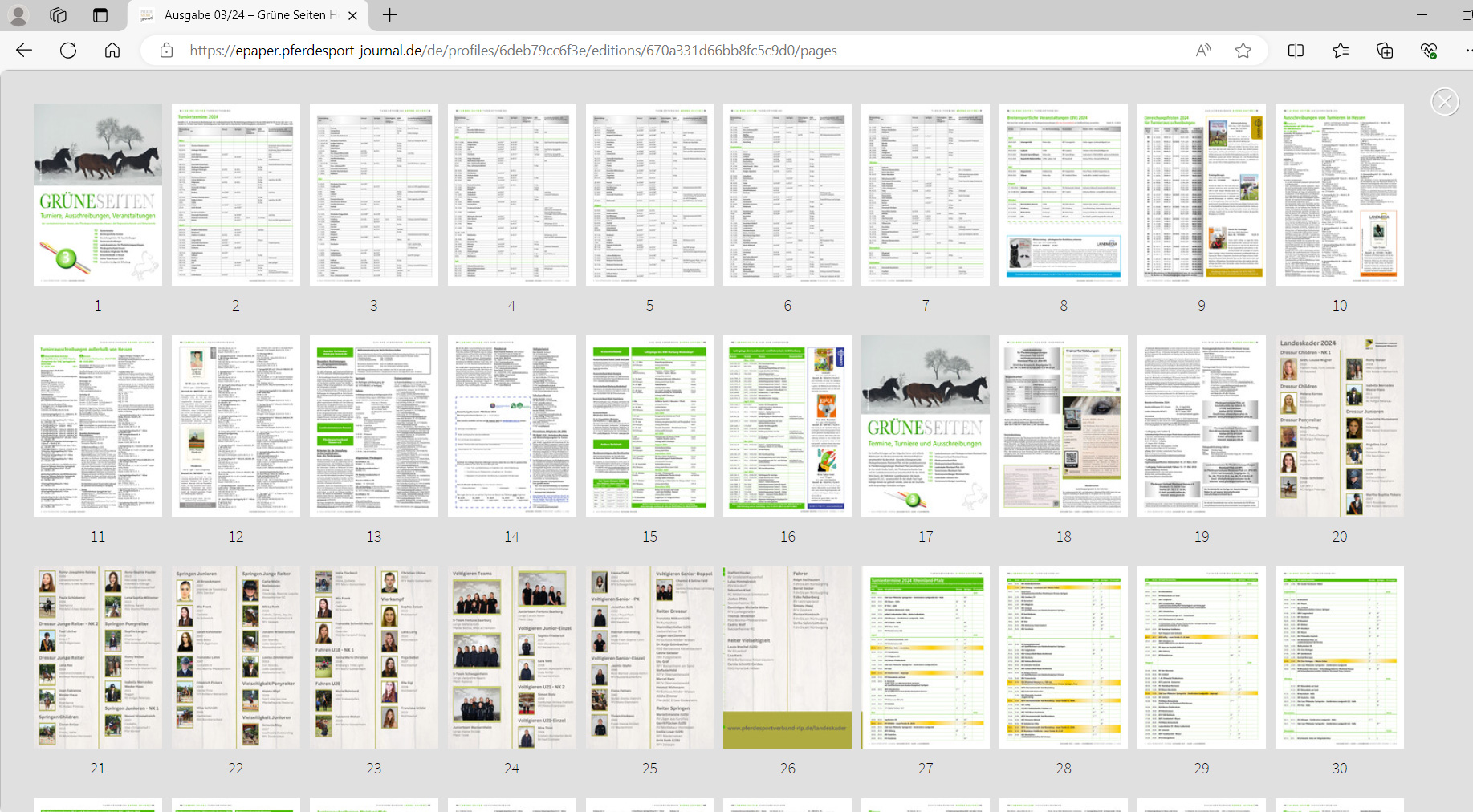This screenshot has height=812, width=1473.
Task: Click the page number label 24
Action: coord(512,769)
